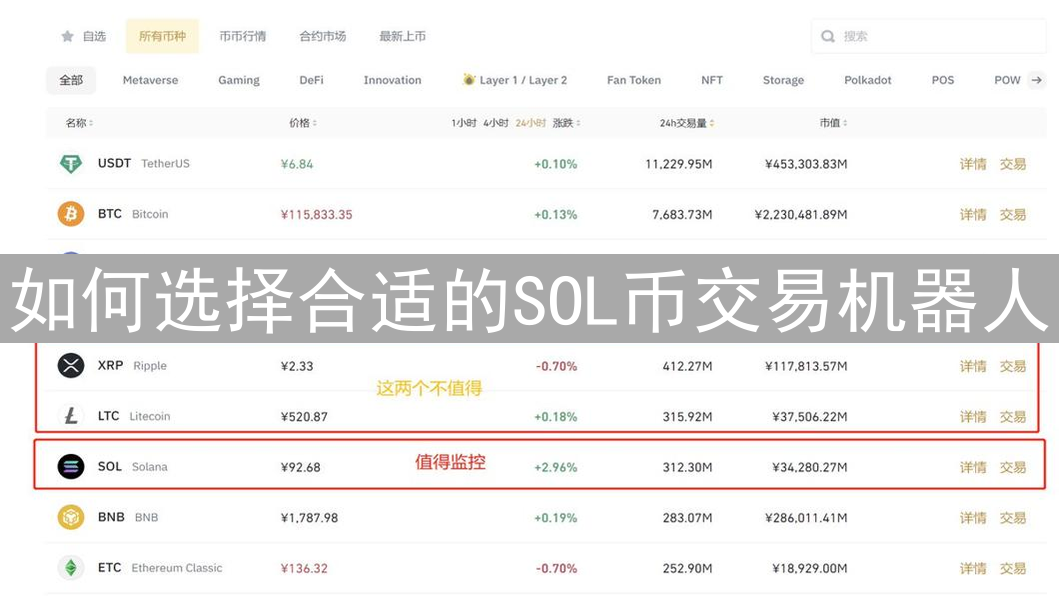
Task: Open 交易 for BTC row
Action: tap(1013, 215)
